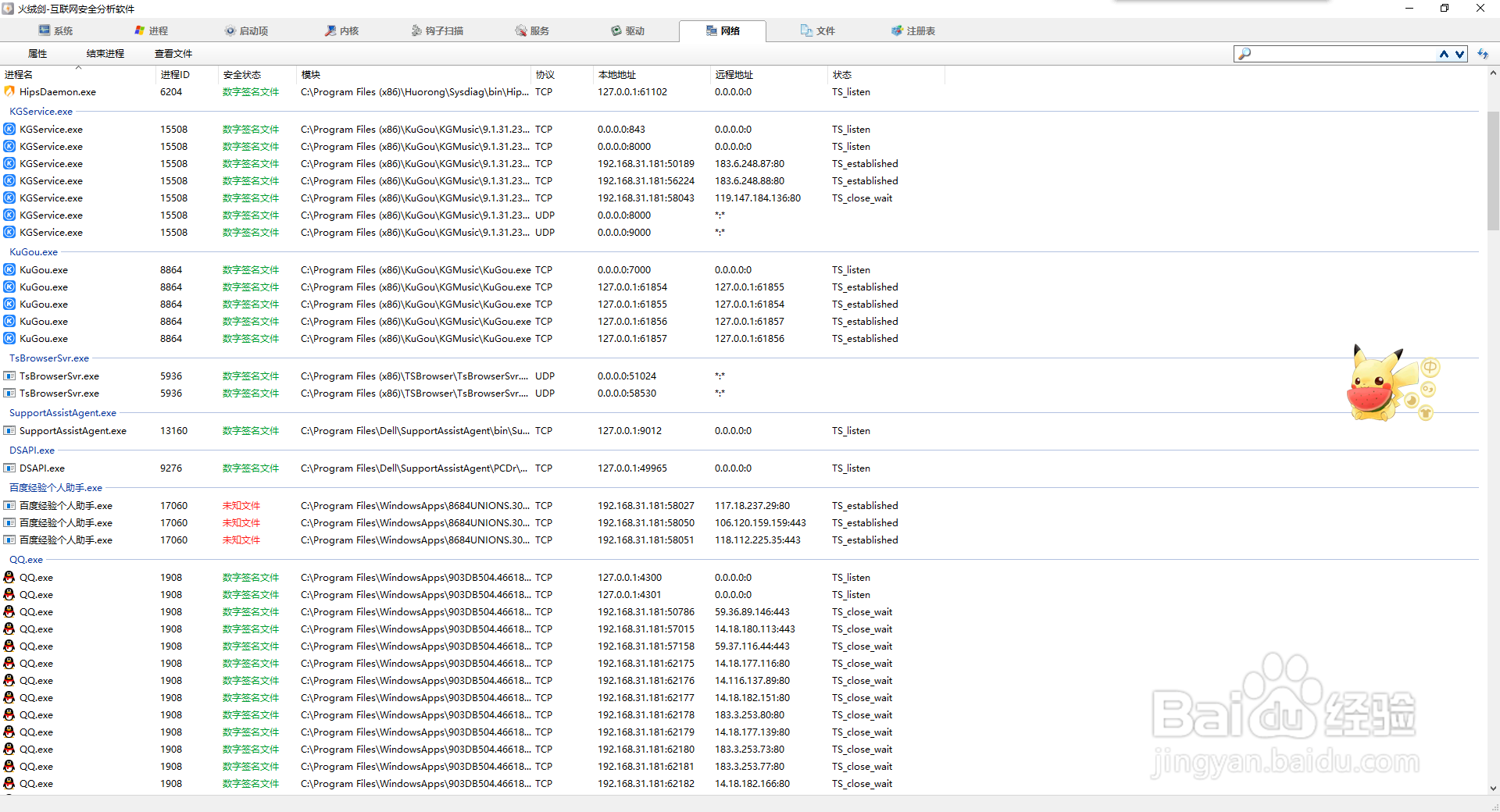
Task: Select remote address 119.147.184.136:80 cell
Action: tap(758, 198)
